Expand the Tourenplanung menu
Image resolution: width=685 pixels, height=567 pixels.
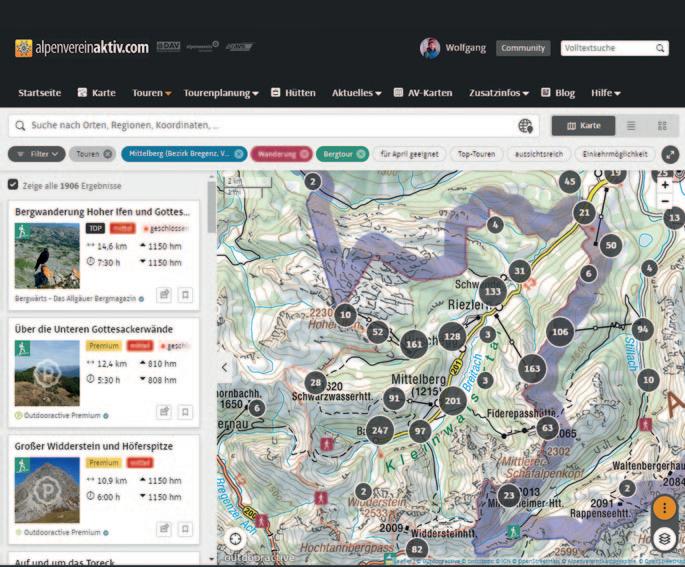tap(221, 93)
